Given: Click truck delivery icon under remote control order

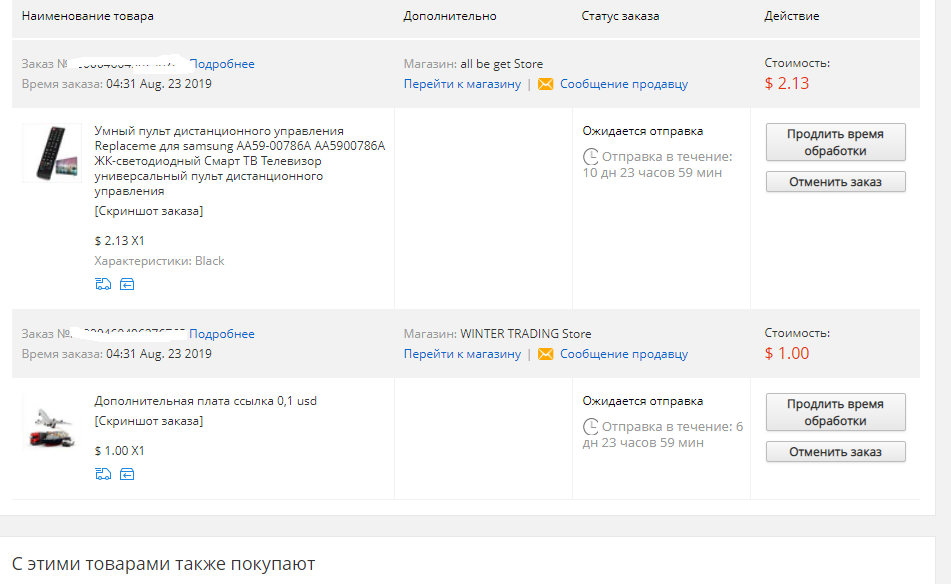Looking at the screenshot, I should pyautogui.click(x=103, y=284).
